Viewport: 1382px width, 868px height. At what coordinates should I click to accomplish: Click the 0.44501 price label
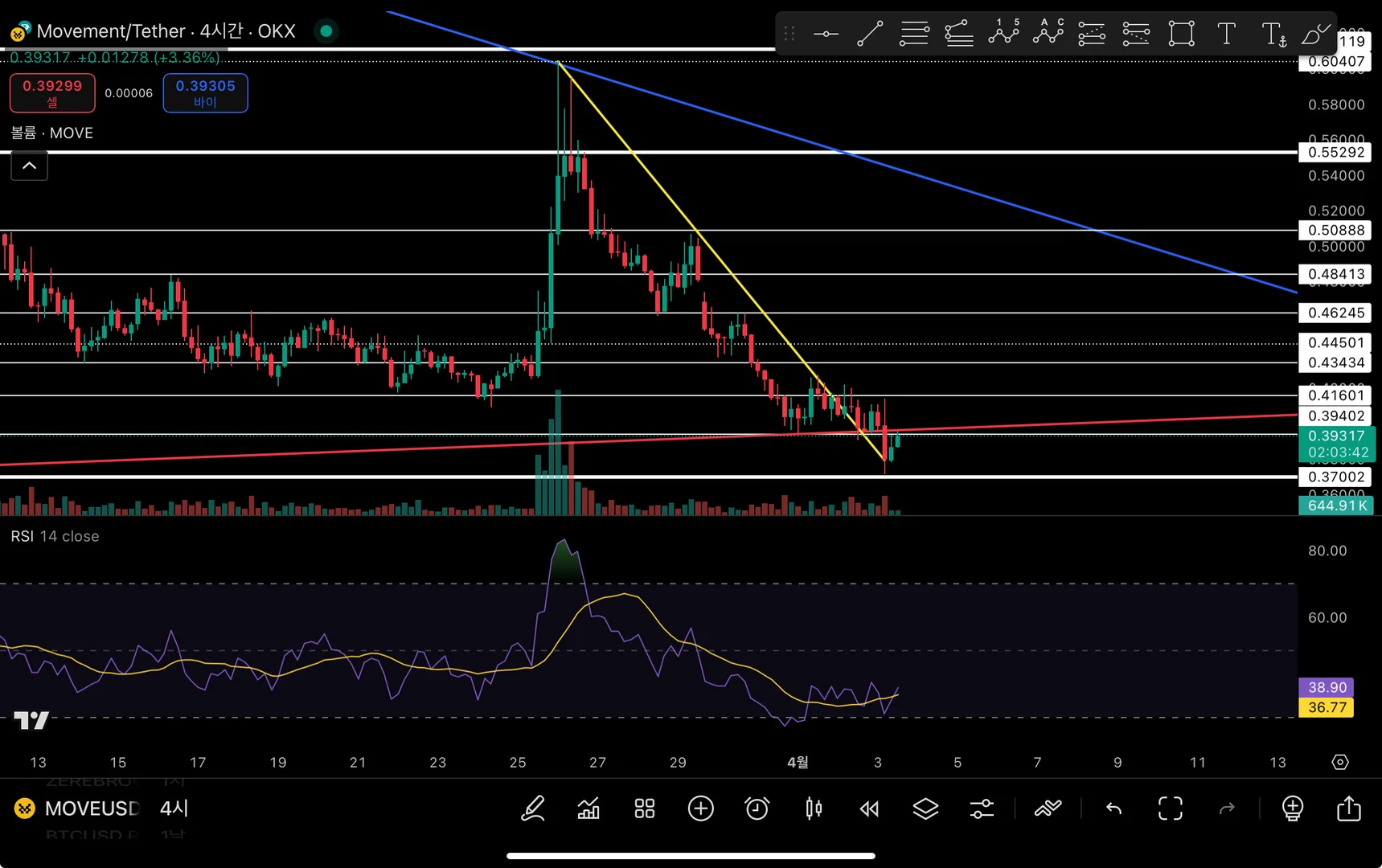(x=1335, y=343)
